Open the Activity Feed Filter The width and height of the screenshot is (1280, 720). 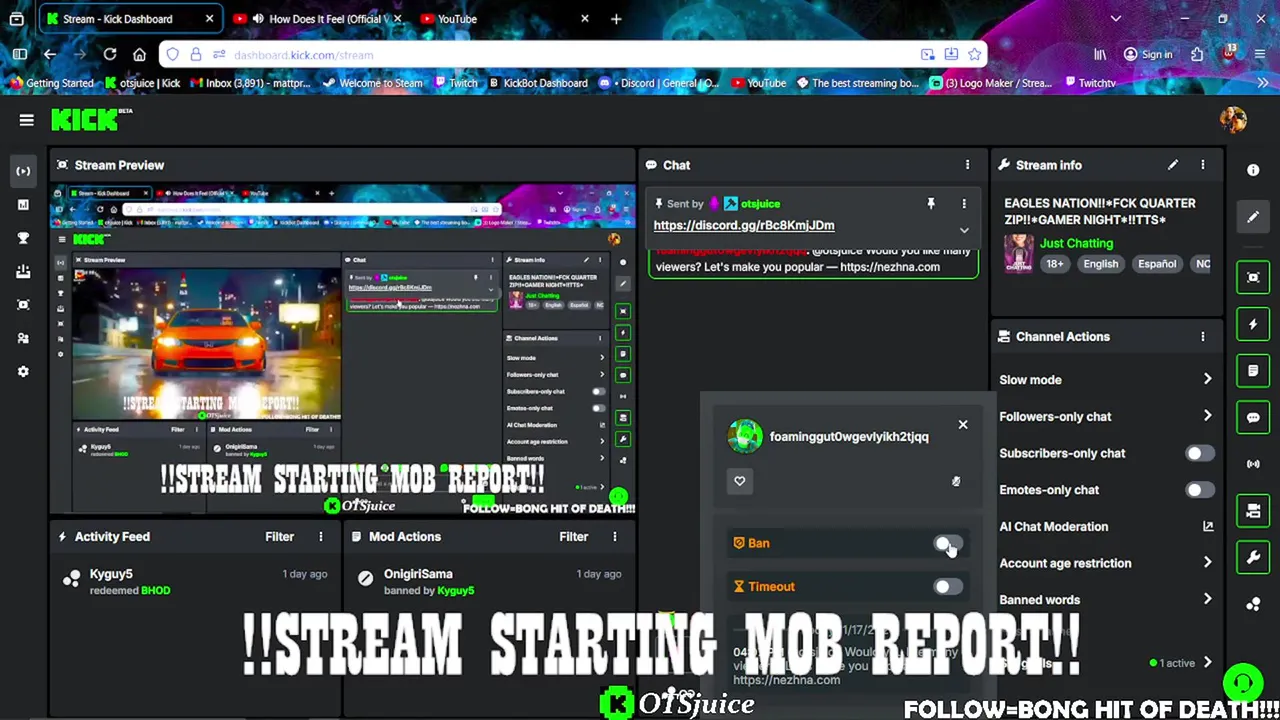coord(280,537)
